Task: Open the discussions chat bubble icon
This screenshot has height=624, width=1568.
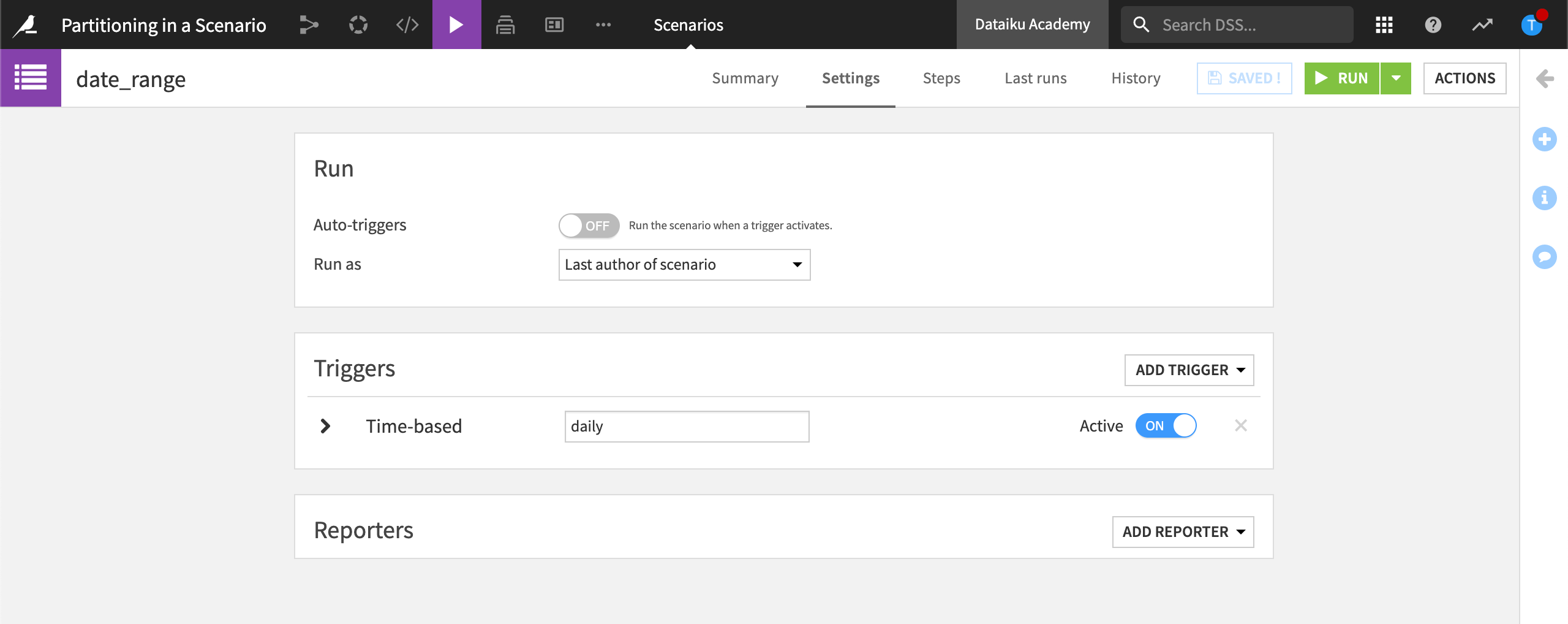Action: click(x=1544, y=256)
